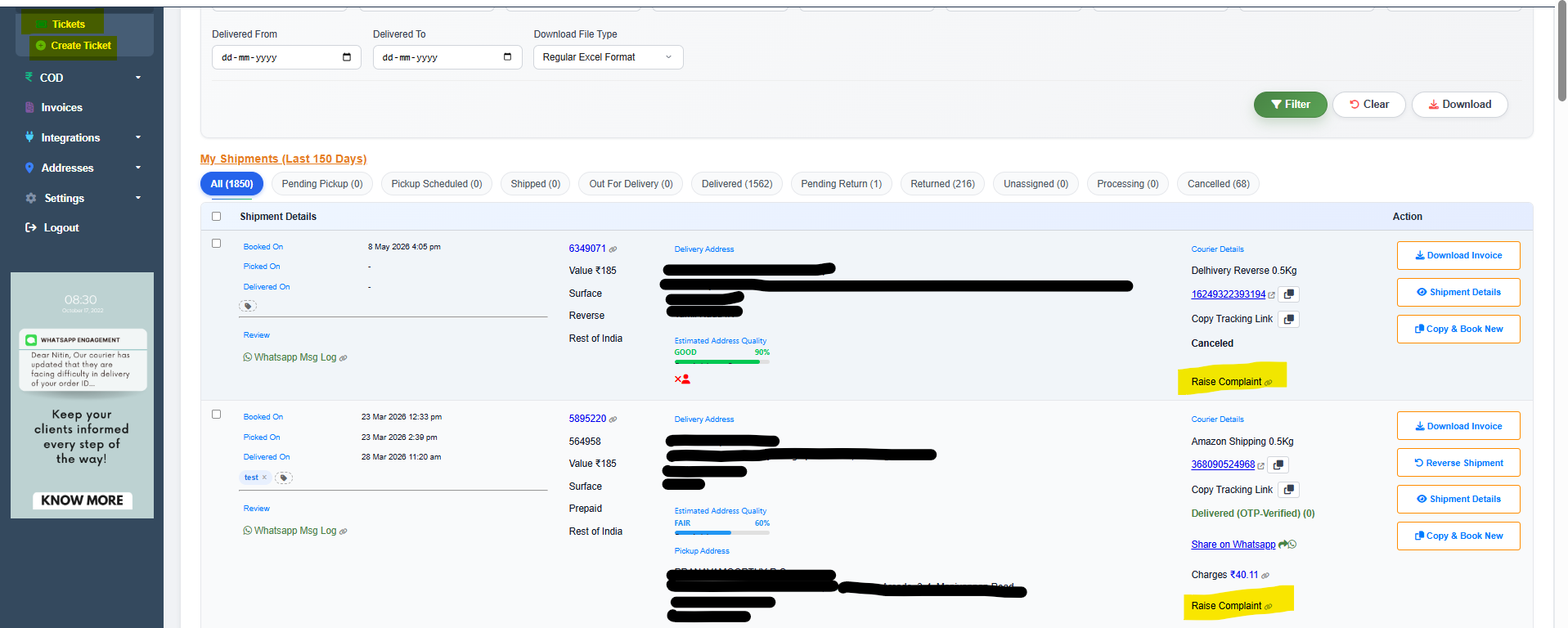Remove the test tag with its x

pos(264,478)
